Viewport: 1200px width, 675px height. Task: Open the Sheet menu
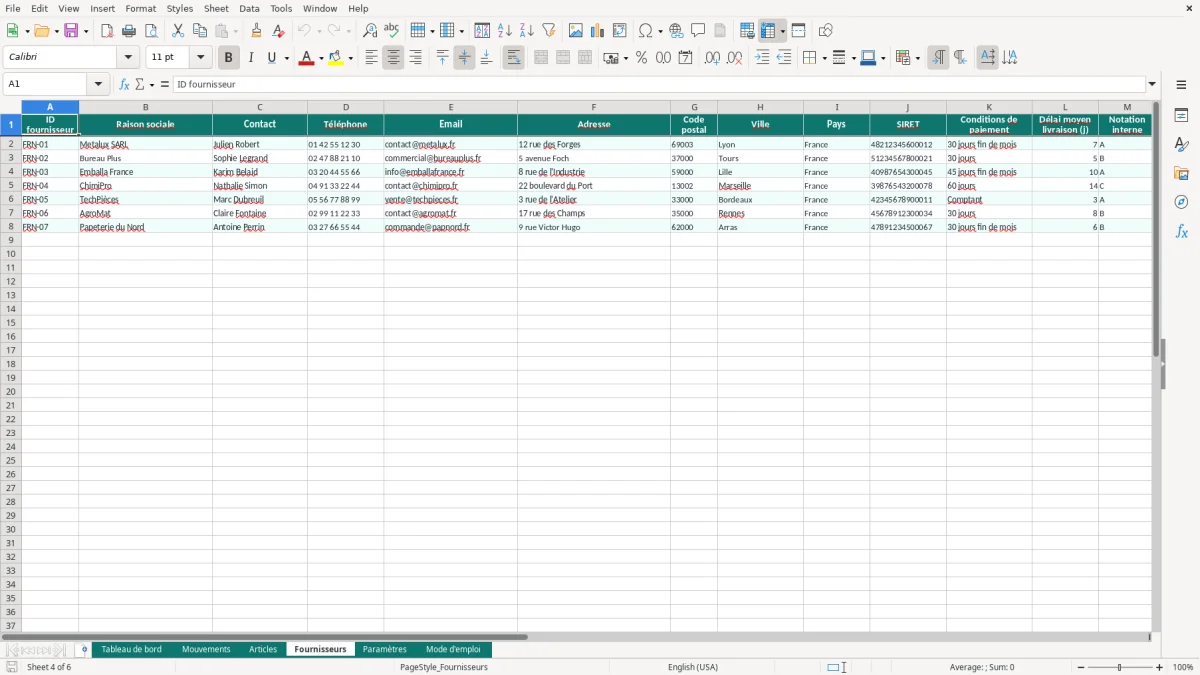216,8
